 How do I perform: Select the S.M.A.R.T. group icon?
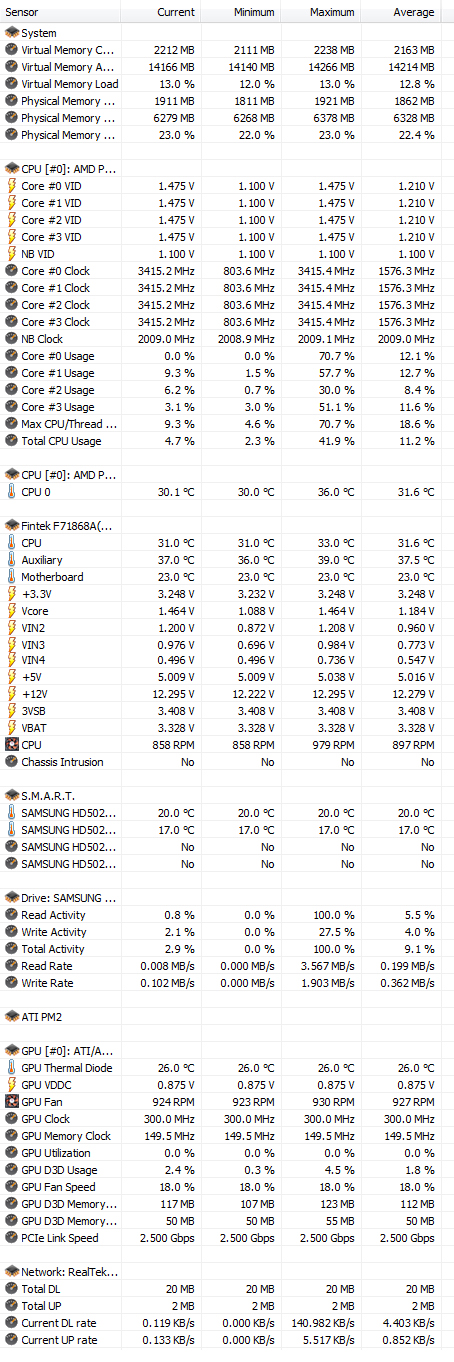[12, 796]
